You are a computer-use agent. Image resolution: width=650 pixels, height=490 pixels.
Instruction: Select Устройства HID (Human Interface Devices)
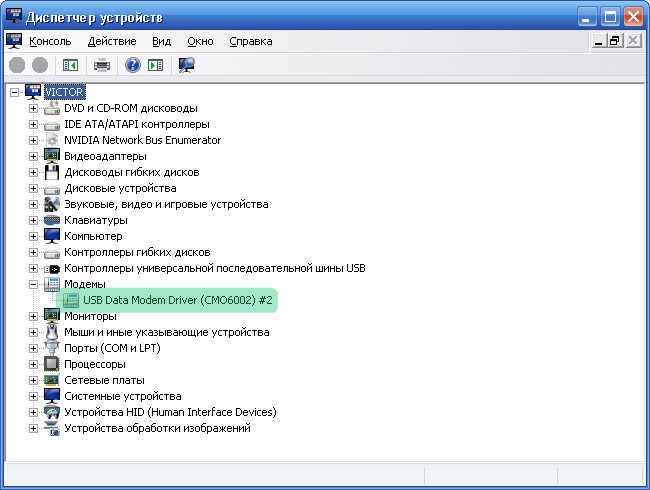click(170, 412)
